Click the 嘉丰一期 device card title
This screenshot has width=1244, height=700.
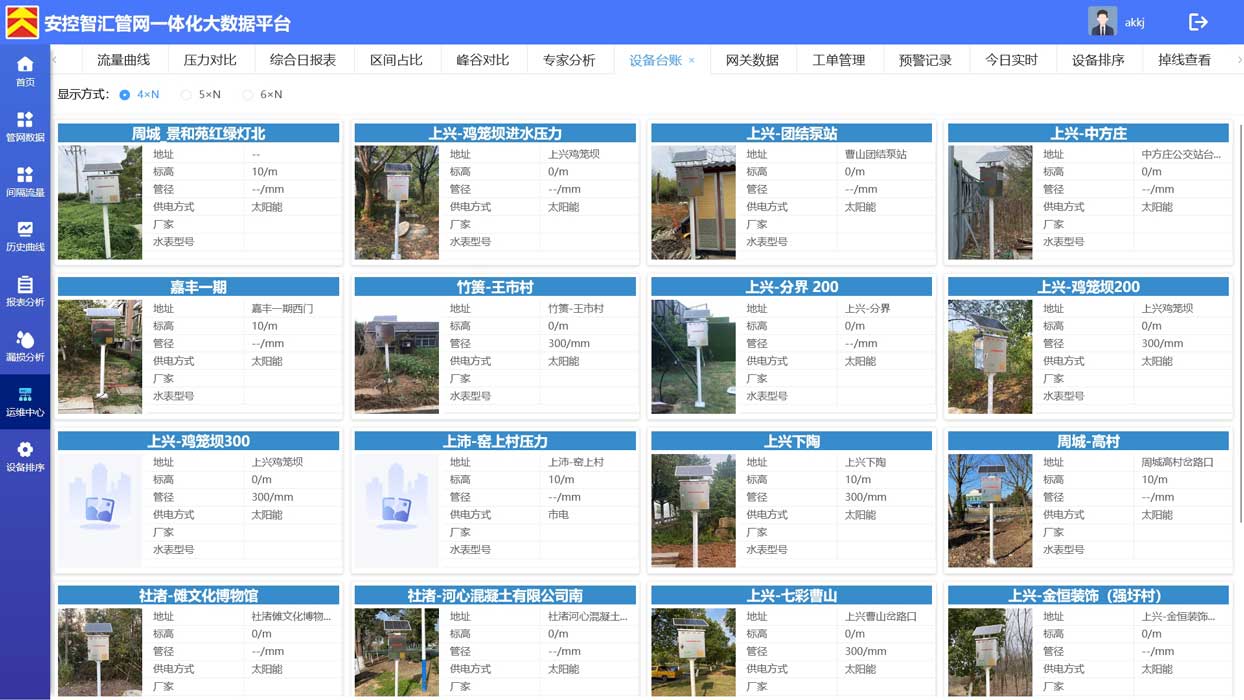(x=198, y=287)
